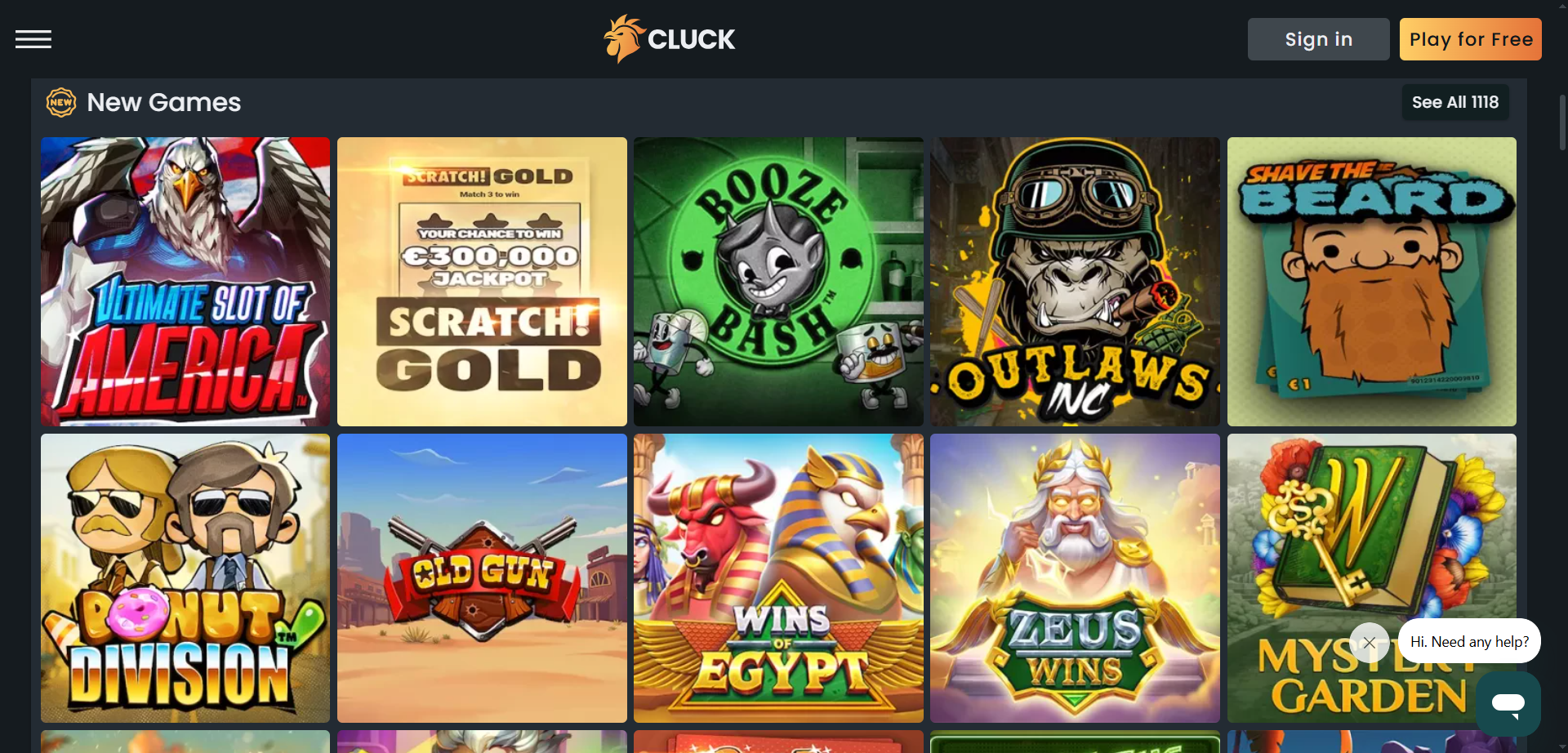1568x753 pixels.
Task: Open the hamburger navigation menu
Action: pos(33,39)
